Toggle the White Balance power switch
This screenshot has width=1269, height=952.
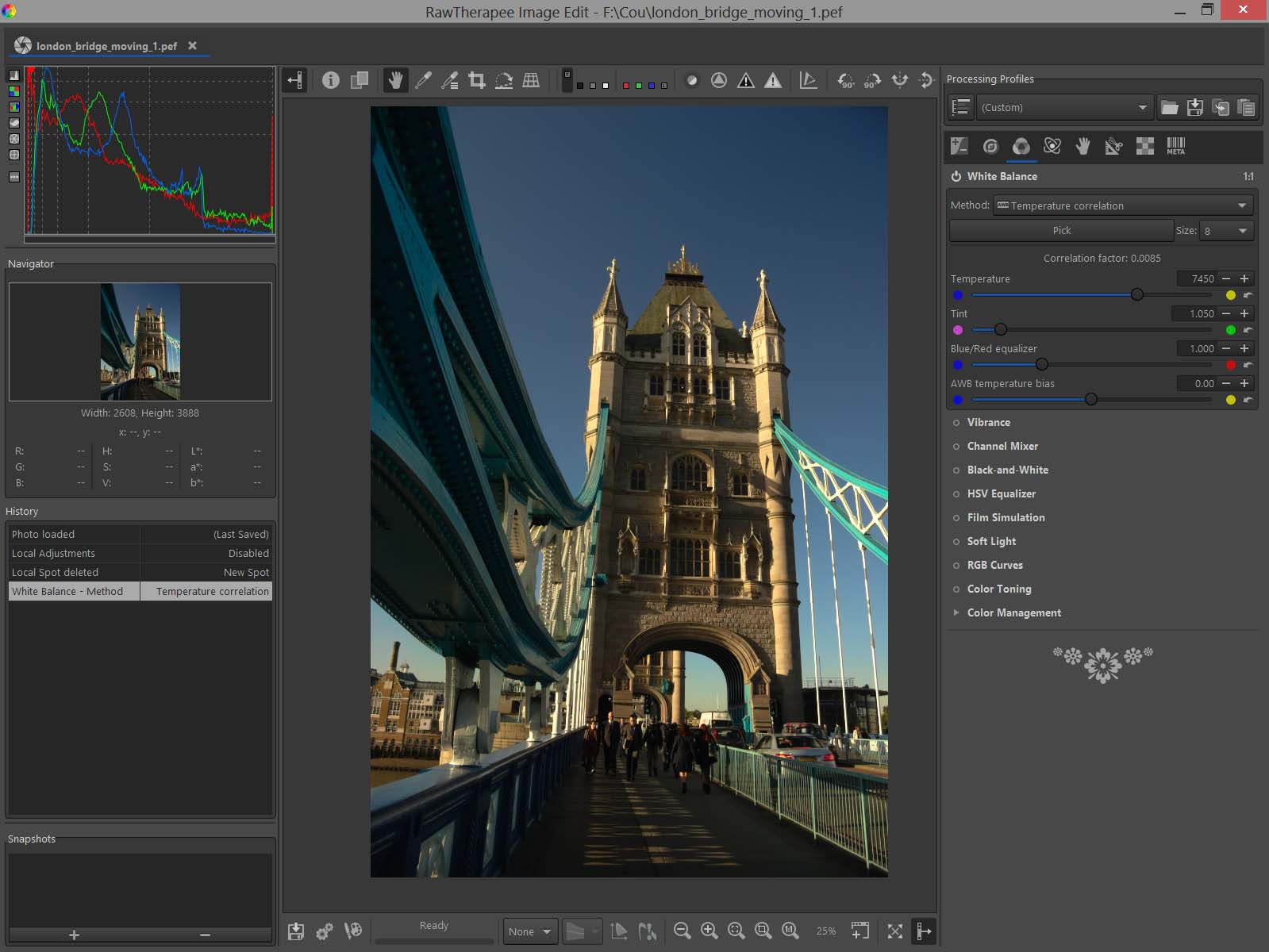(956, 176)
